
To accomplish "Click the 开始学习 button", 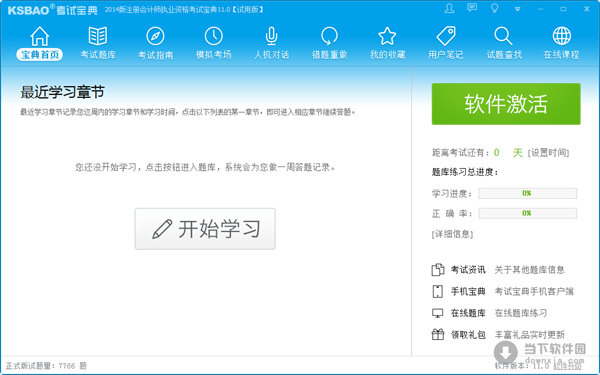I will [x=205, y=229].
